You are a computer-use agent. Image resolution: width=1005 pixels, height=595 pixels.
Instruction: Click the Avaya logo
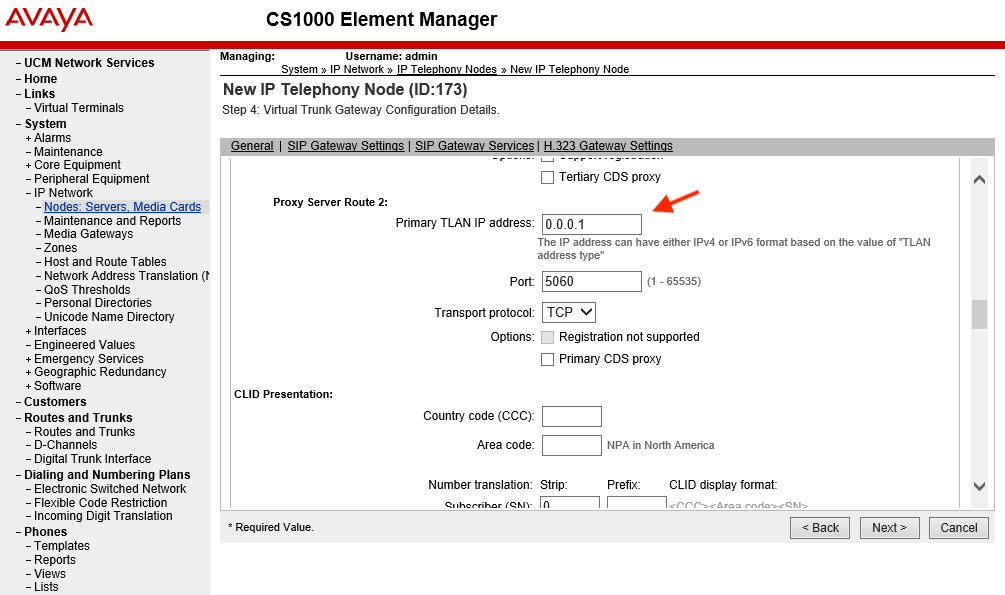(x=49, y=19)
